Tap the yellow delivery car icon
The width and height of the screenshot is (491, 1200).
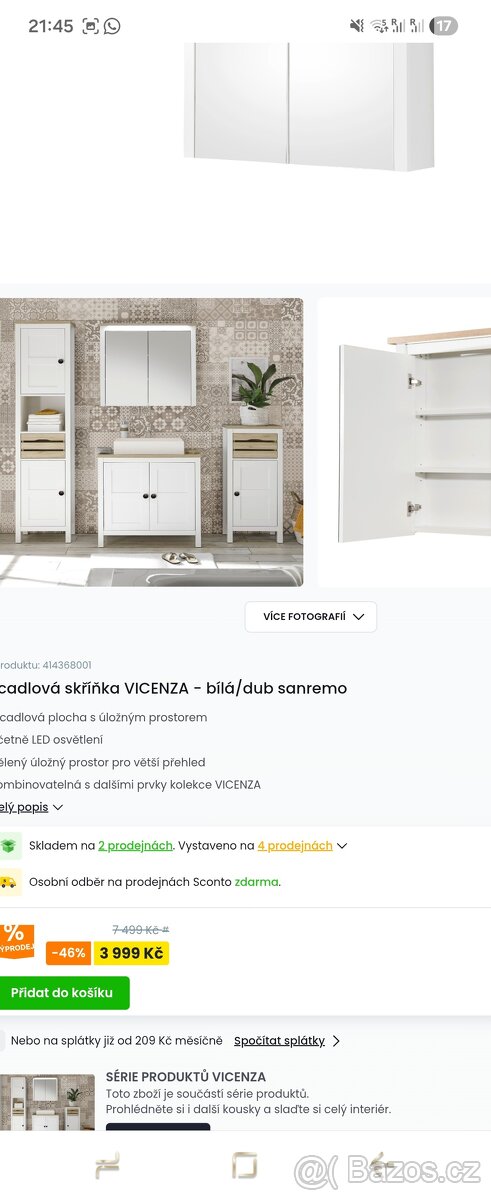pos(8,881)
